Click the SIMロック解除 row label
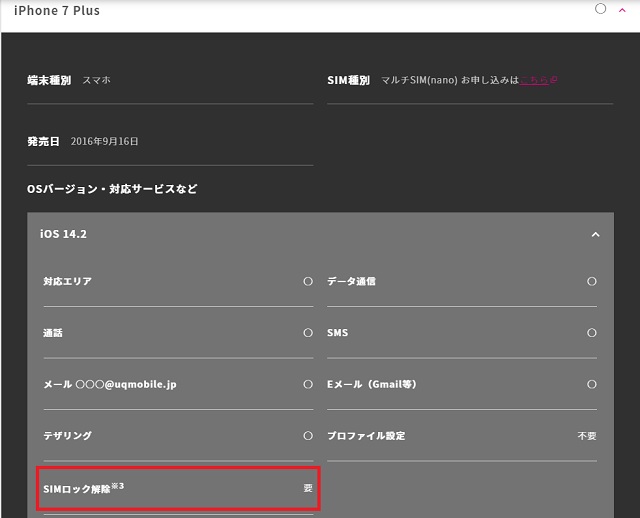640x518 pixels. point(76,488)
